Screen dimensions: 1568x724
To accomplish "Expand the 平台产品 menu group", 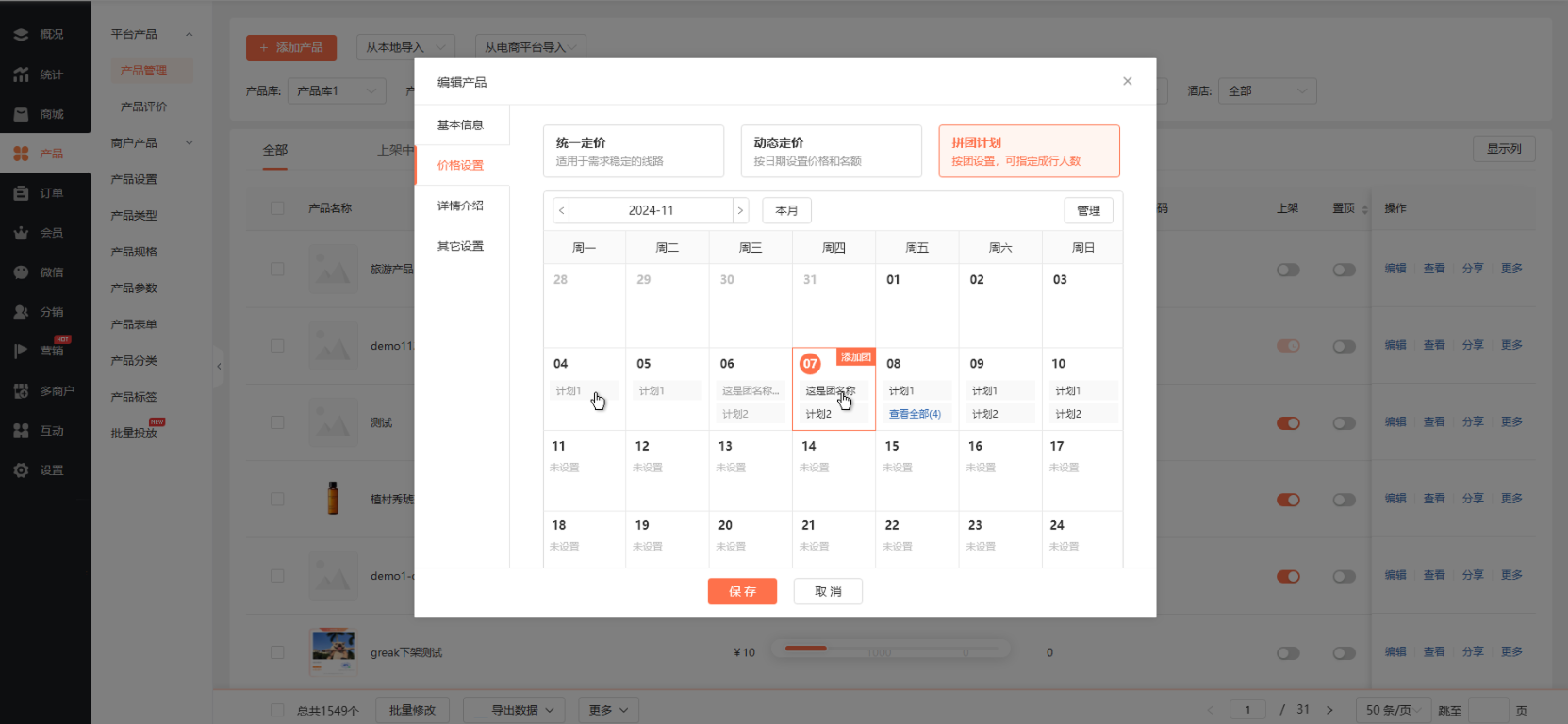I will (x=152, y=34).
